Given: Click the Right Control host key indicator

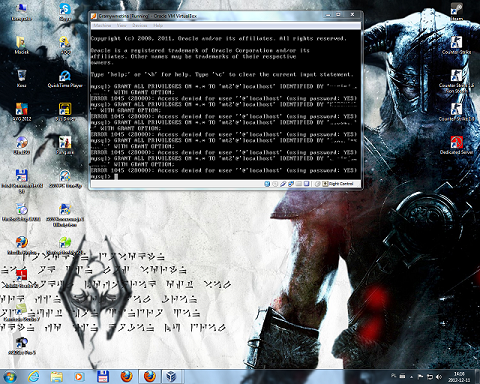Looking at the screenshot, I should coord(338,184).
